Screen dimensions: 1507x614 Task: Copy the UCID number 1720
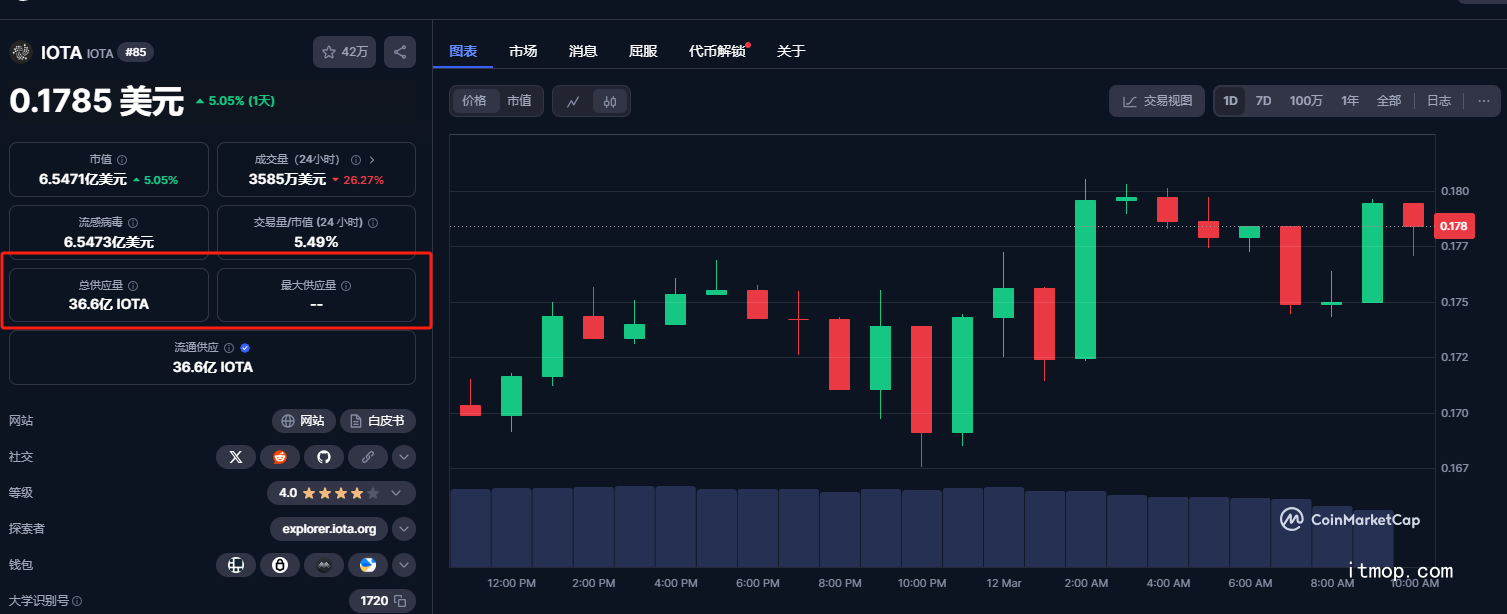pos(400,601)
